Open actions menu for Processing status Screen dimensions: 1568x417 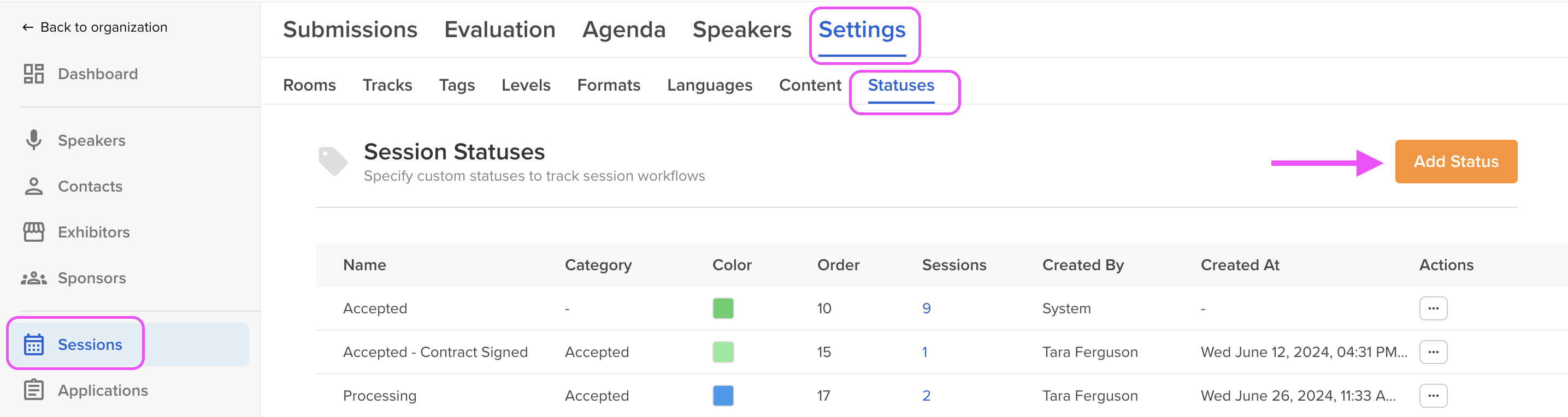pyautogui.click(x=1433, y=396)
